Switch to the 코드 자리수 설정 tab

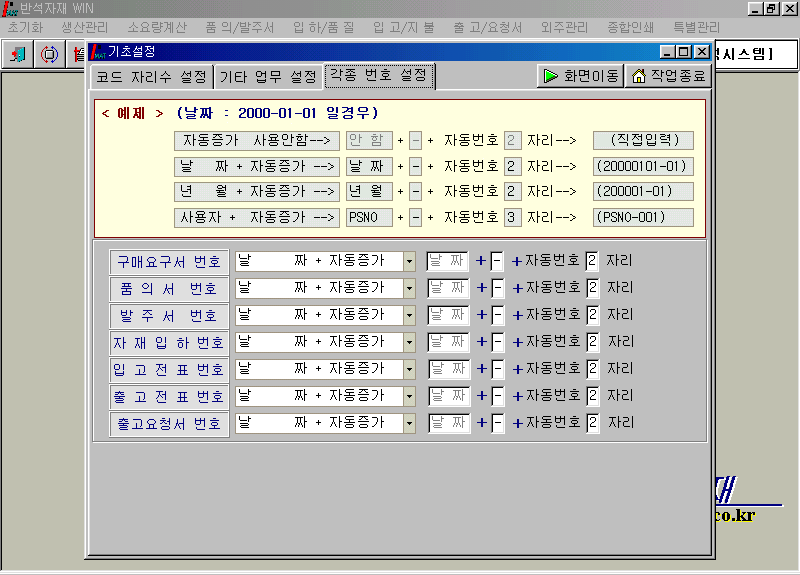[151, 76]
